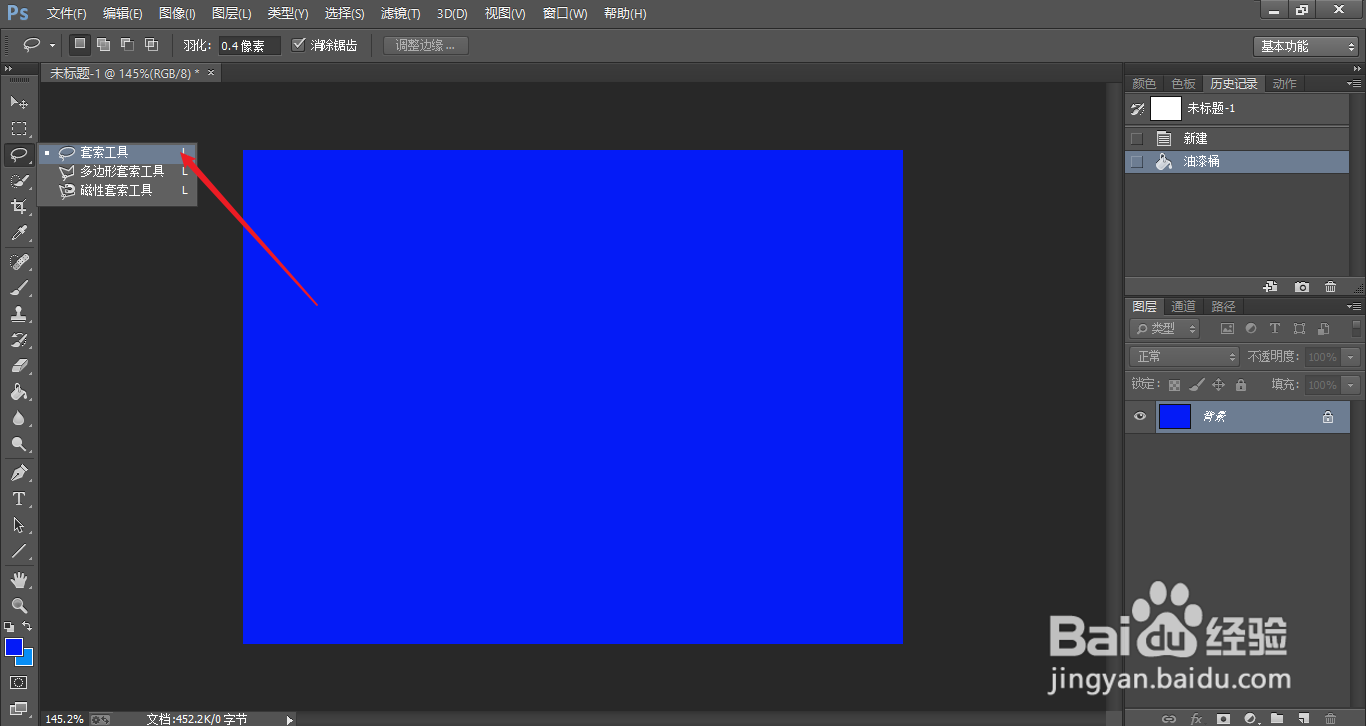Select the Pen tool
This screenshot has width=1366, height=726.
point(19,472)
